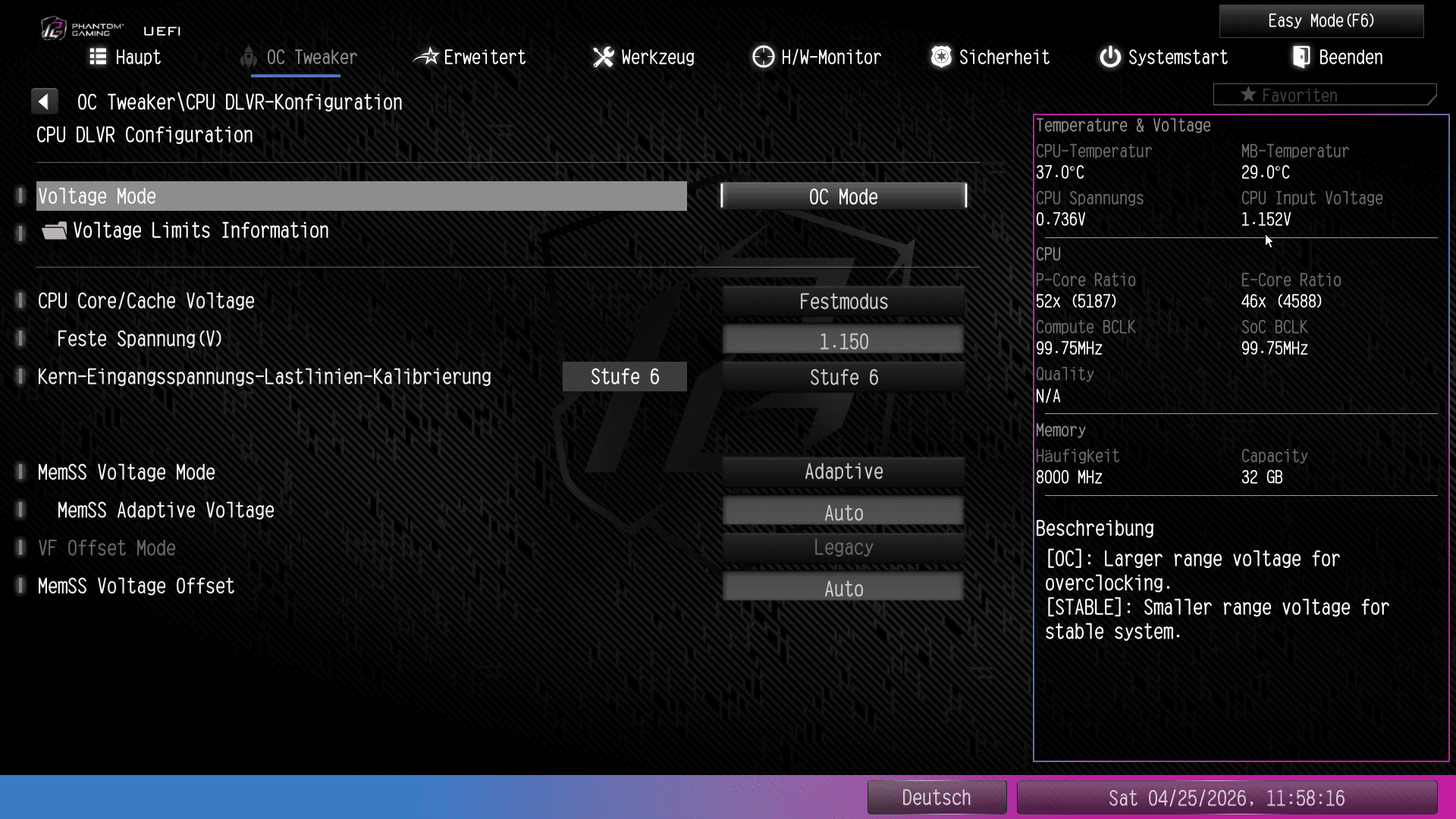This screenshot has width=1456, height=819.
Task: Click the Systemstart power icon
Action: (x=1110, y=57)
